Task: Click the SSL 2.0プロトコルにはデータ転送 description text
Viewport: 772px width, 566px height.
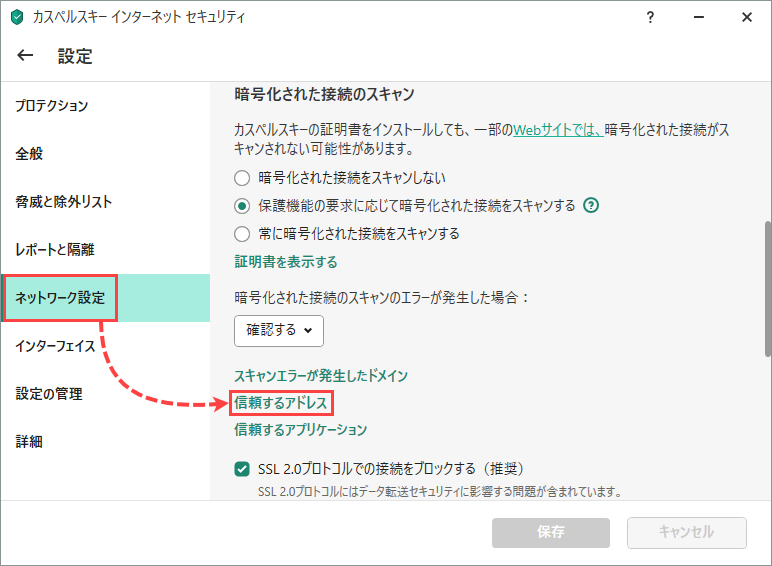Action: click(440, 492)
